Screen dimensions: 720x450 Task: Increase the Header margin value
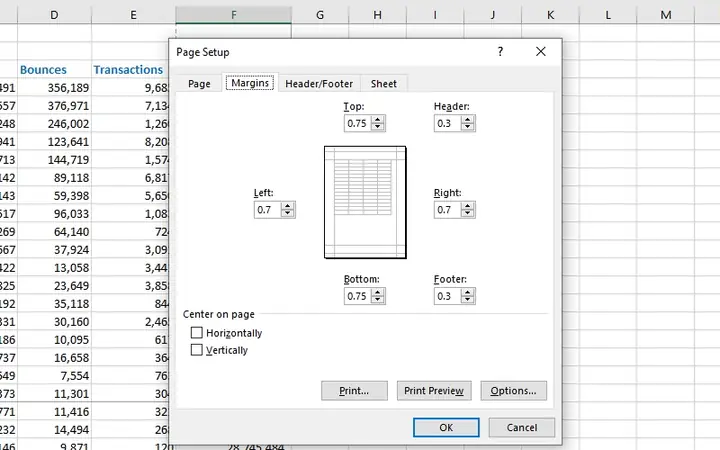pyautogui.click(x=468, y=119)
